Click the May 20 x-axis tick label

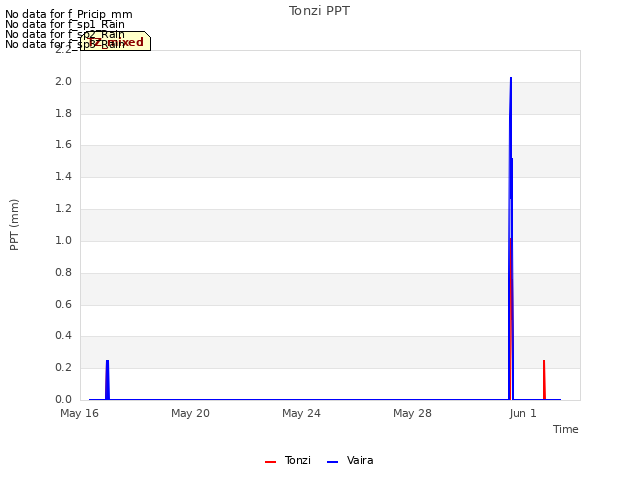click(190, 413)
